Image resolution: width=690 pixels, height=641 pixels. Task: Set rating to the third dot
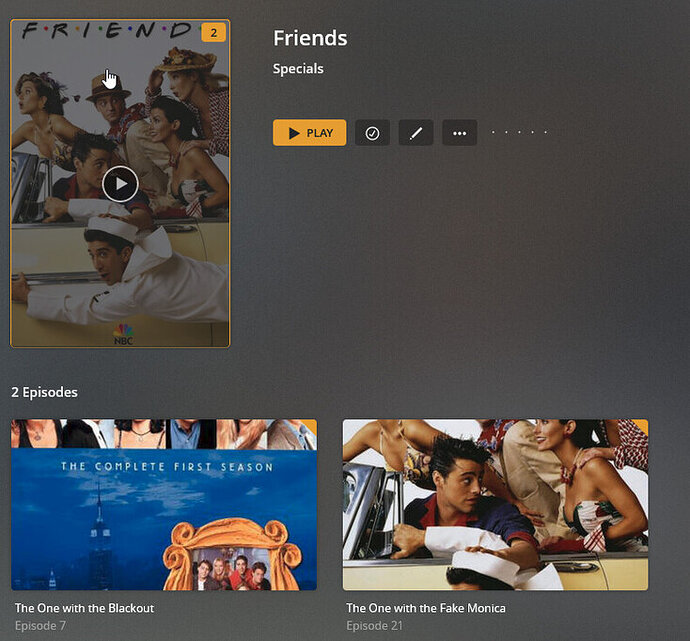point(519,132)
